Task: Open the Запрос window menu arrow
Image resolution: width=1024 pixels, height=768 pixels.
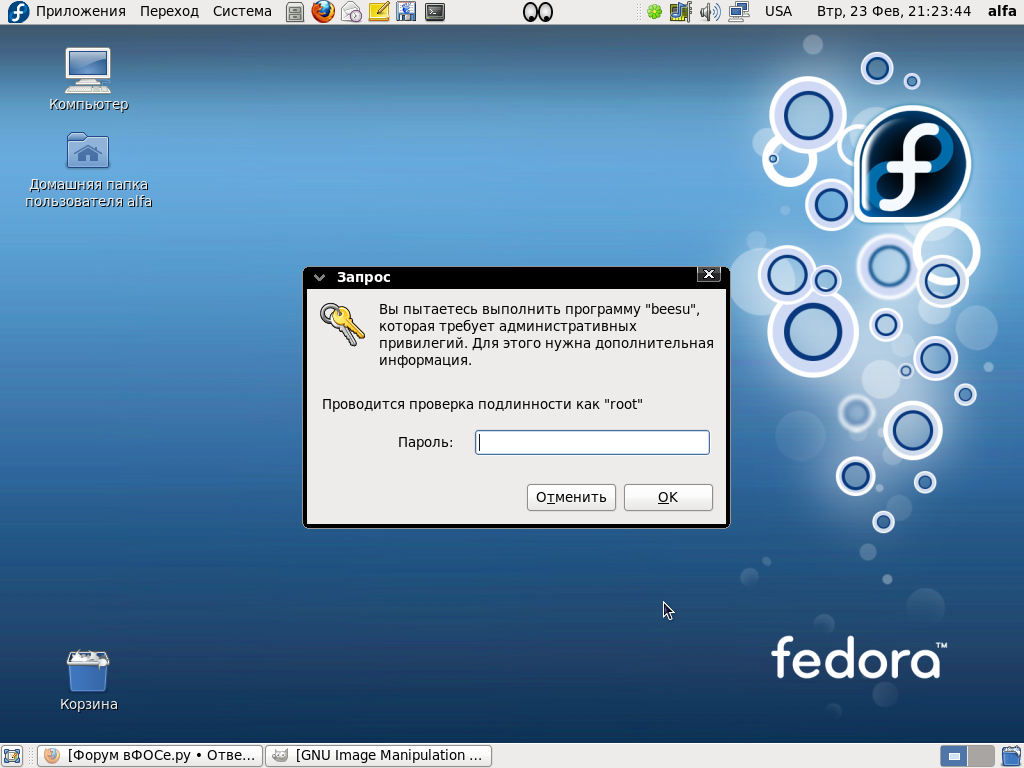Action: coord(319,277)
